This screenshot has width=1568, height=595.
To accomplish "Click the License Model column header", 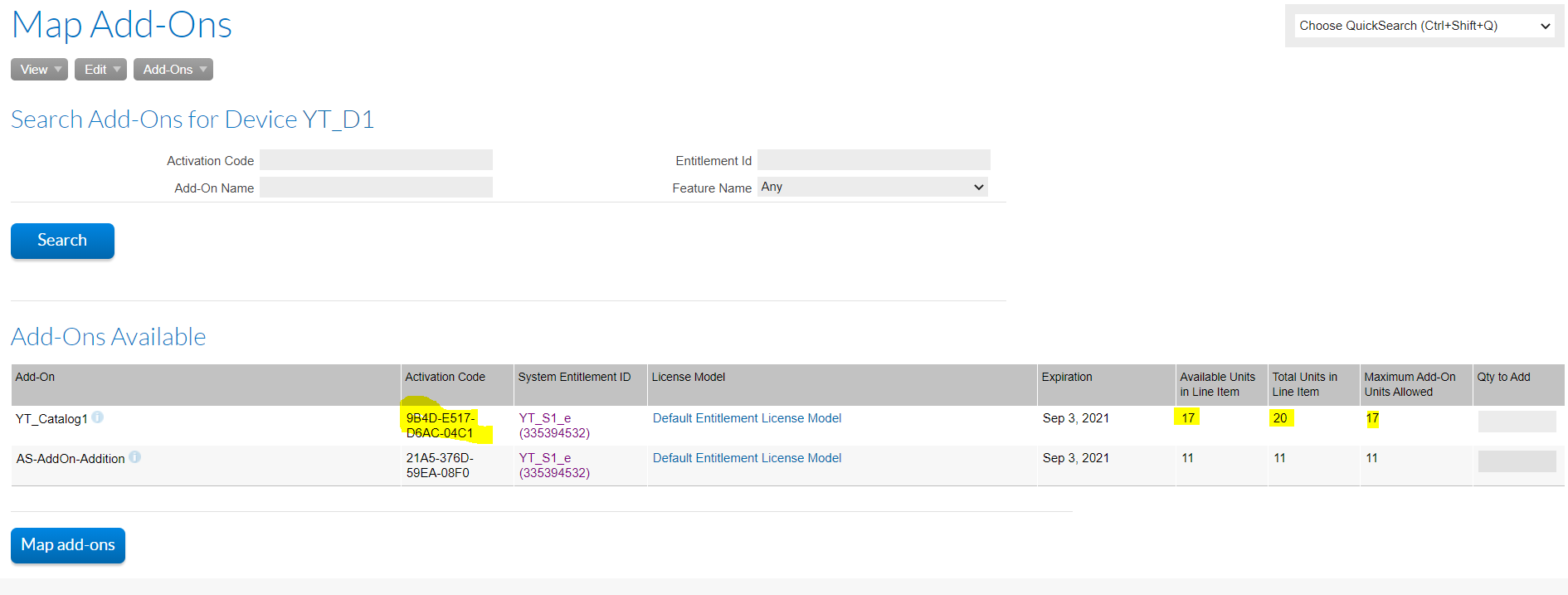I will pyautogui.click(x=842, y=385).
